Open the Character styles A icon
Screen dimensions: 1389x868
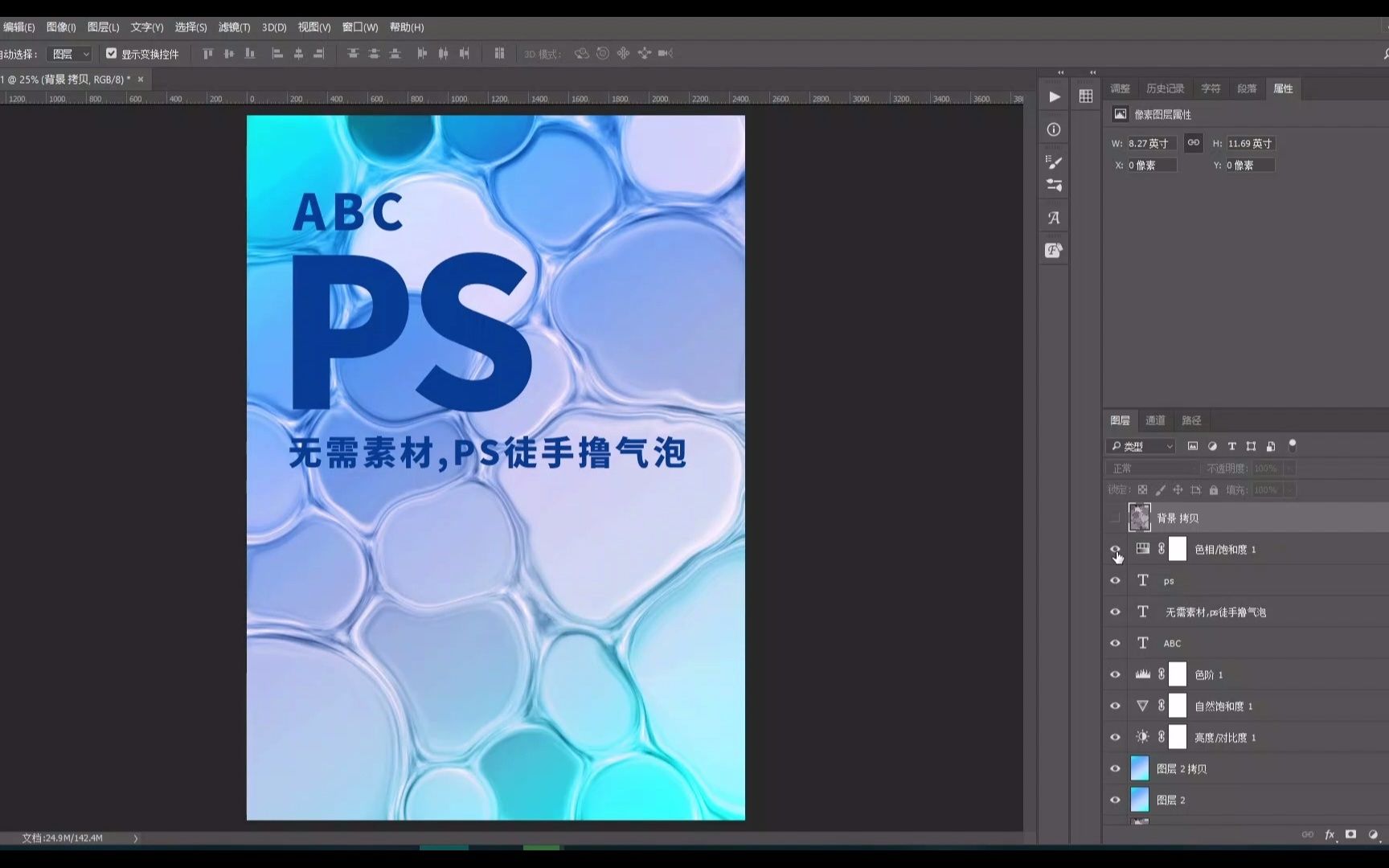tap(1054, 218)
